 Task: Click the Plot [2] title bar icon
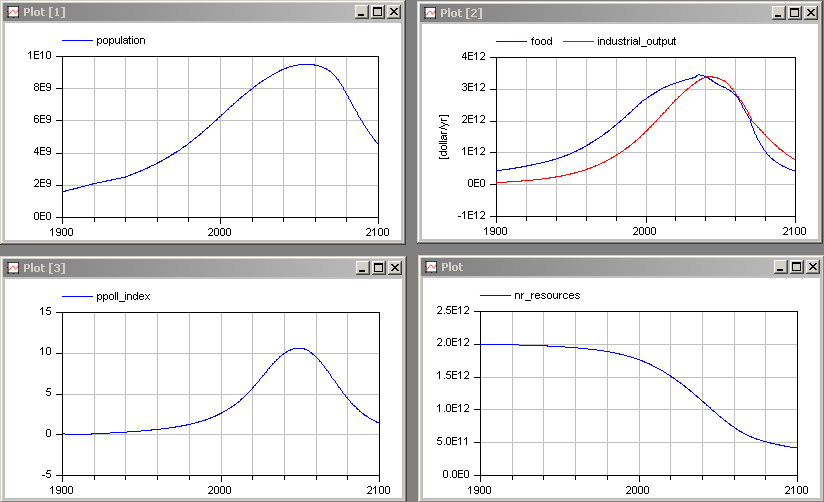point(431,12)
